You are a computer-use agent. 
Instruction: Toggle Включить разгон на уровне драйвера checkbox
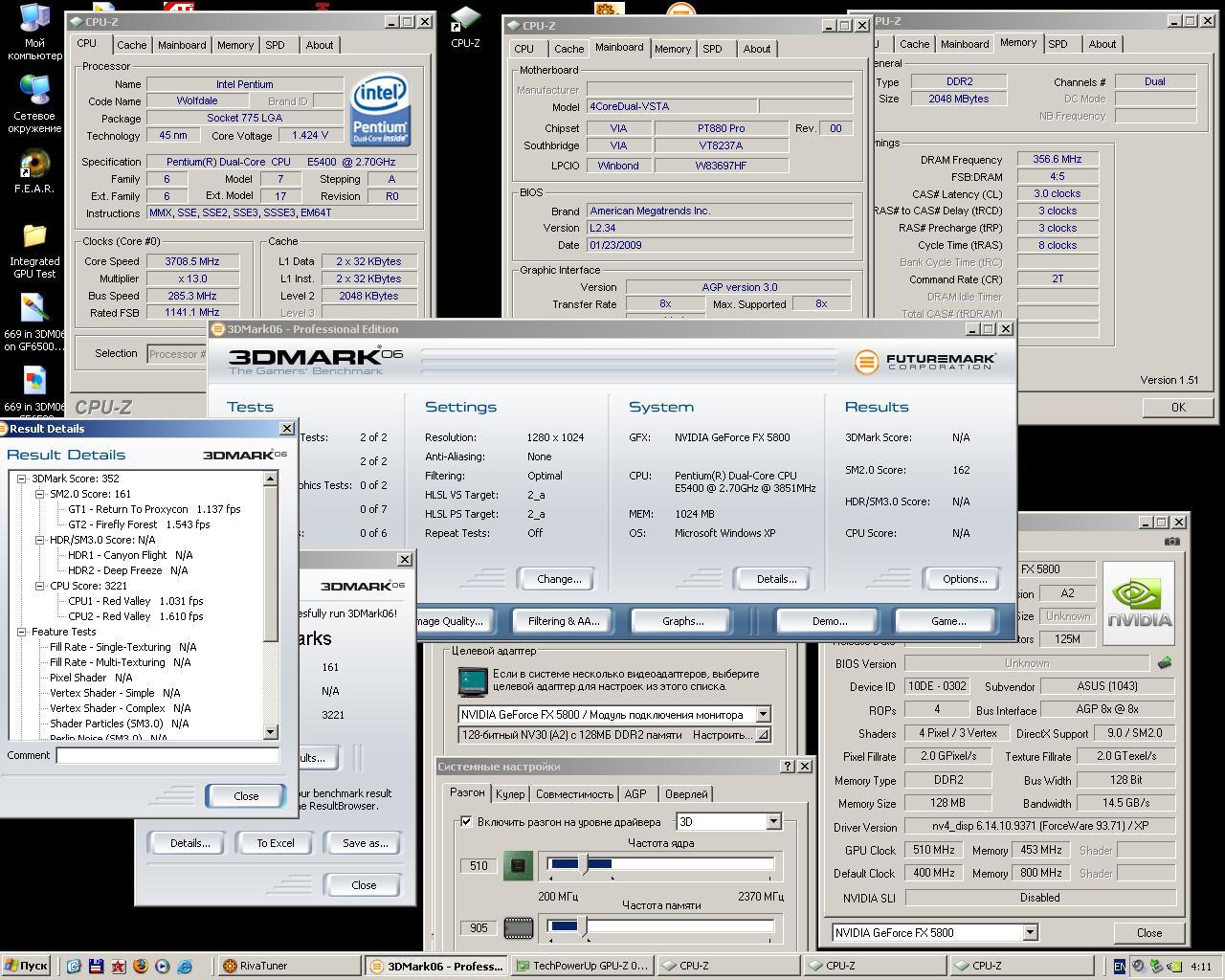click(x=466, y=821)
